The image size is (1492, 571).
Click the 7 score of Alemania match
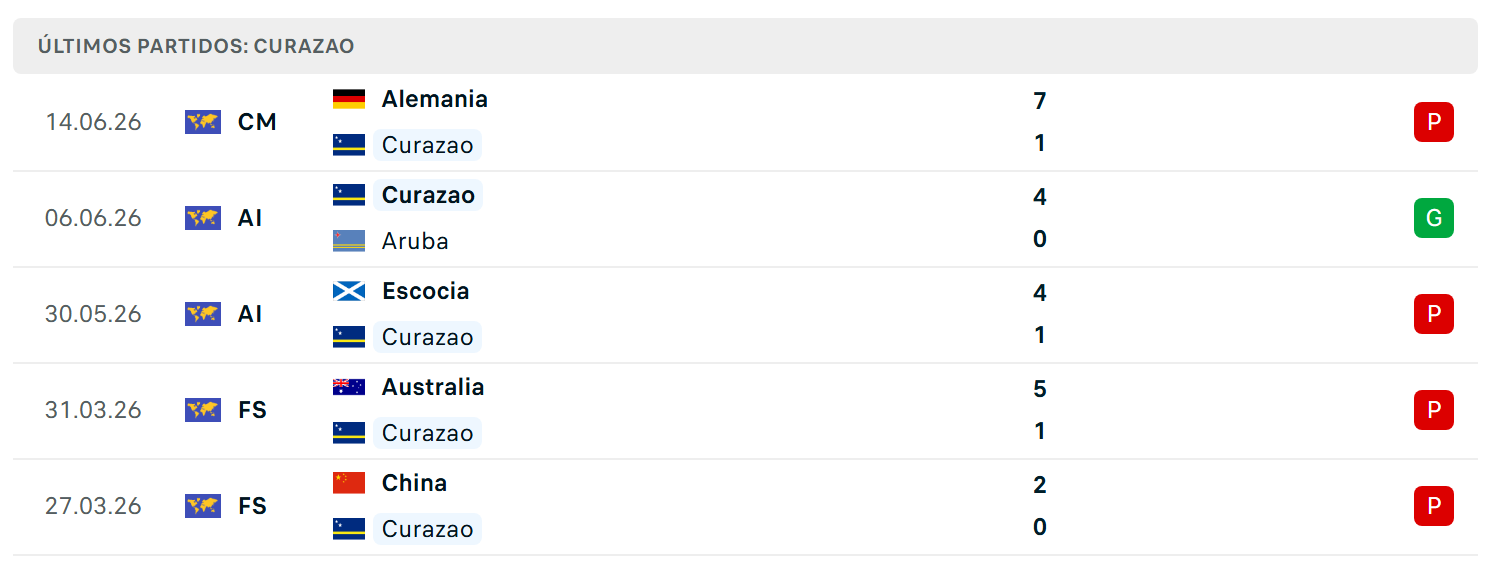1040,101
